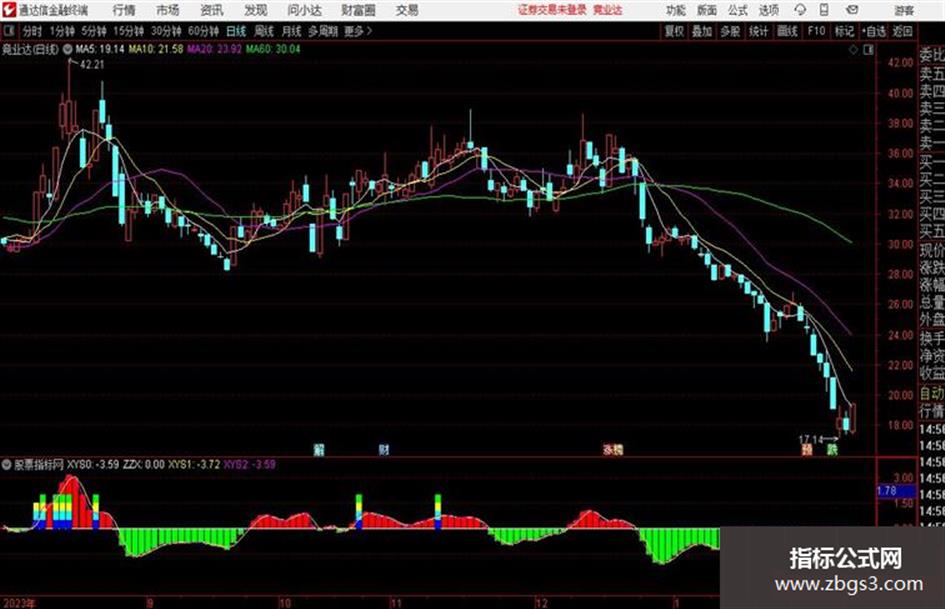This screenshot has height=609, width=945.
Task: Expand the MA indicator dropdown beside 竞业达(日线)
Action: (x=68, y=49)
